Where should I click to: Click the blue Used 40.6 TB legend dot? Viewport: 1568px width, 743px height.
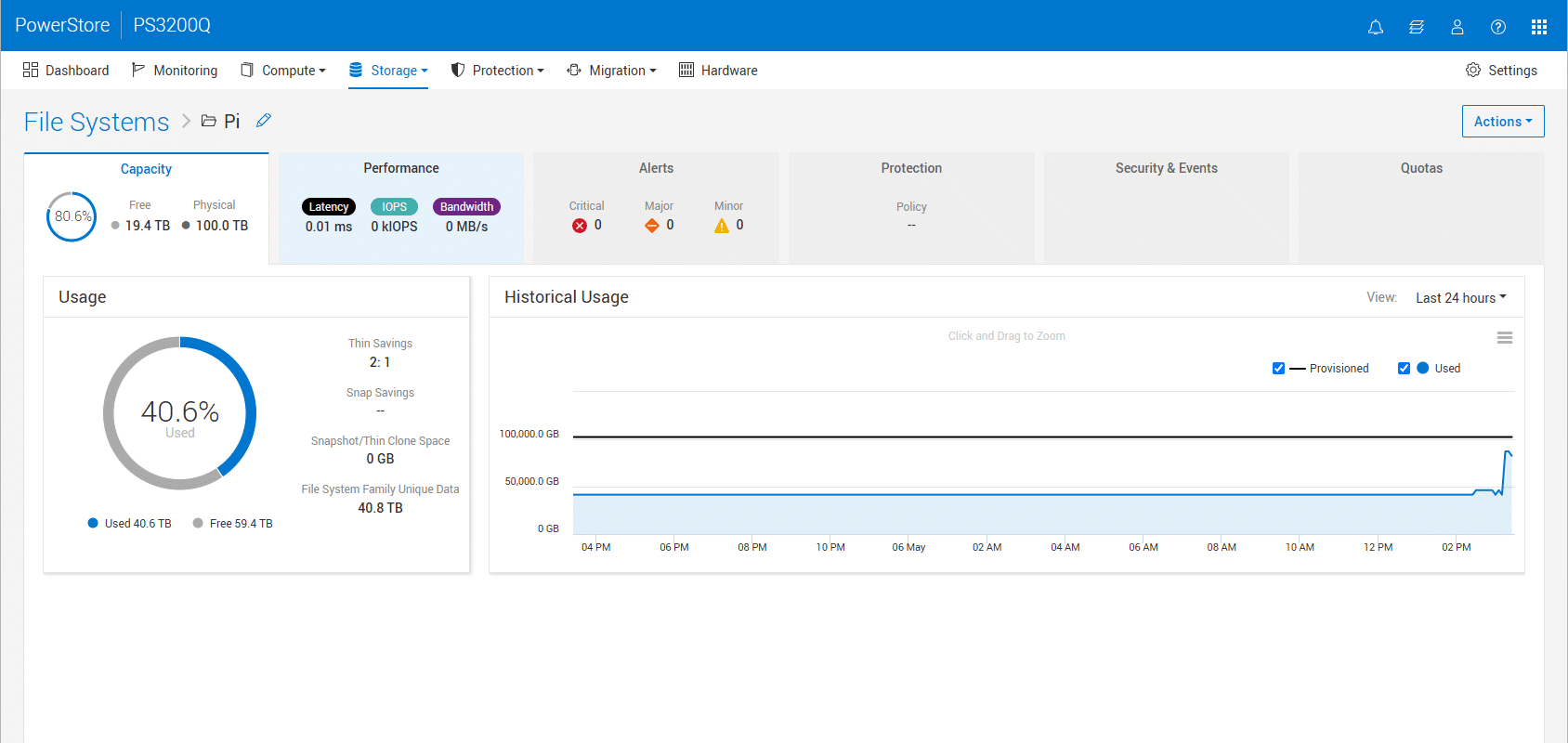[x=93, y=523]
